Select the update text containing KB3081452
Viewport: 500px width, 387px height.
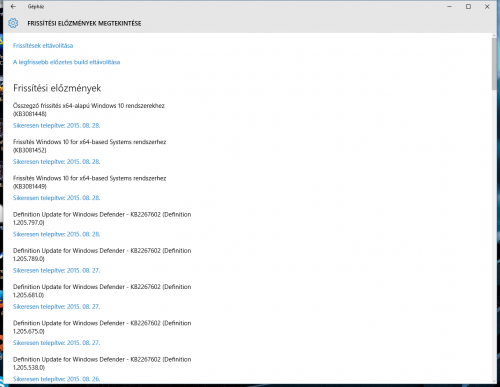89,146
